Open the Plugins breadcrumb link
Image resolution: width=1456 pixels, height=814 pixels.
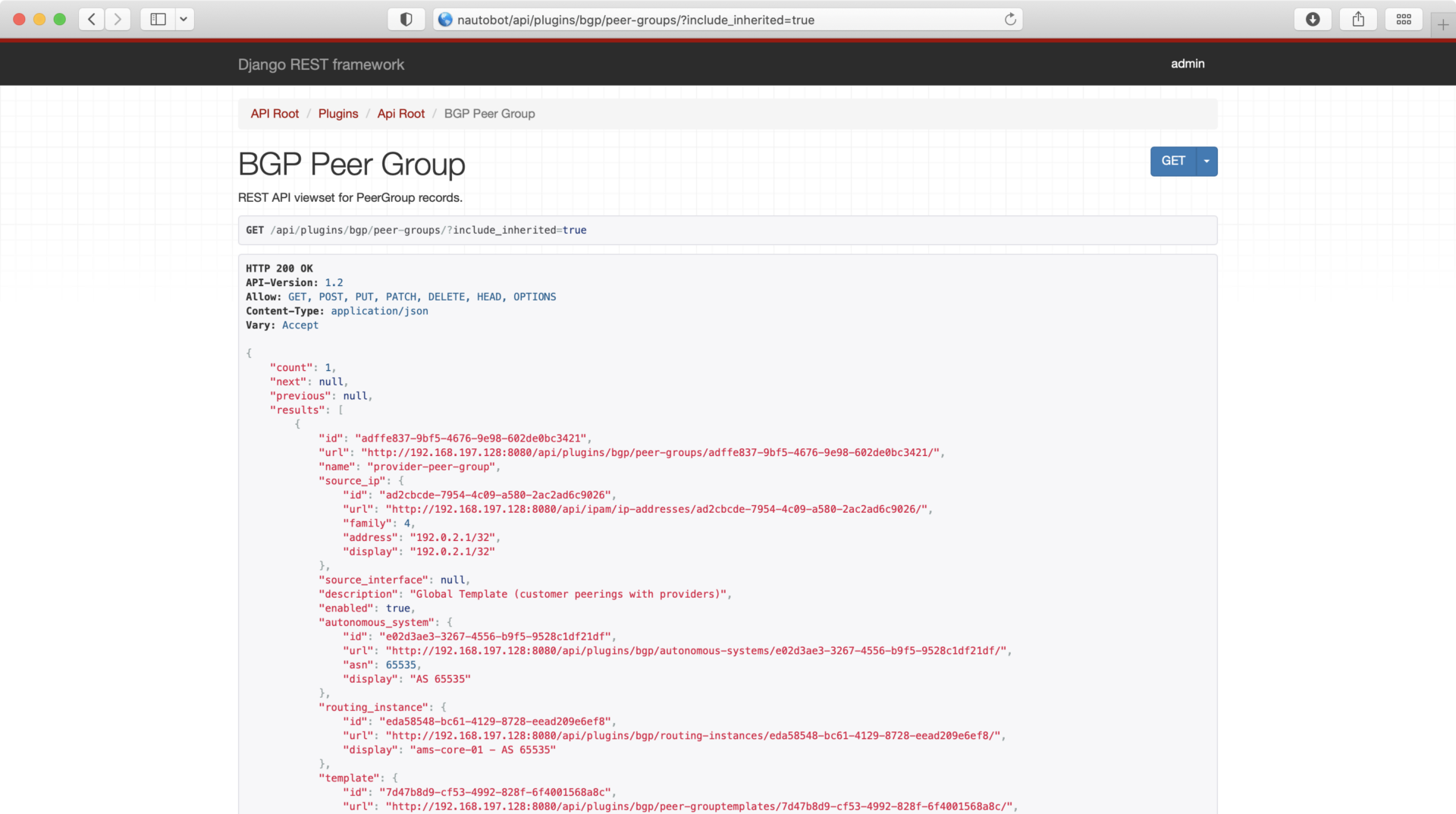coord(338,113)
